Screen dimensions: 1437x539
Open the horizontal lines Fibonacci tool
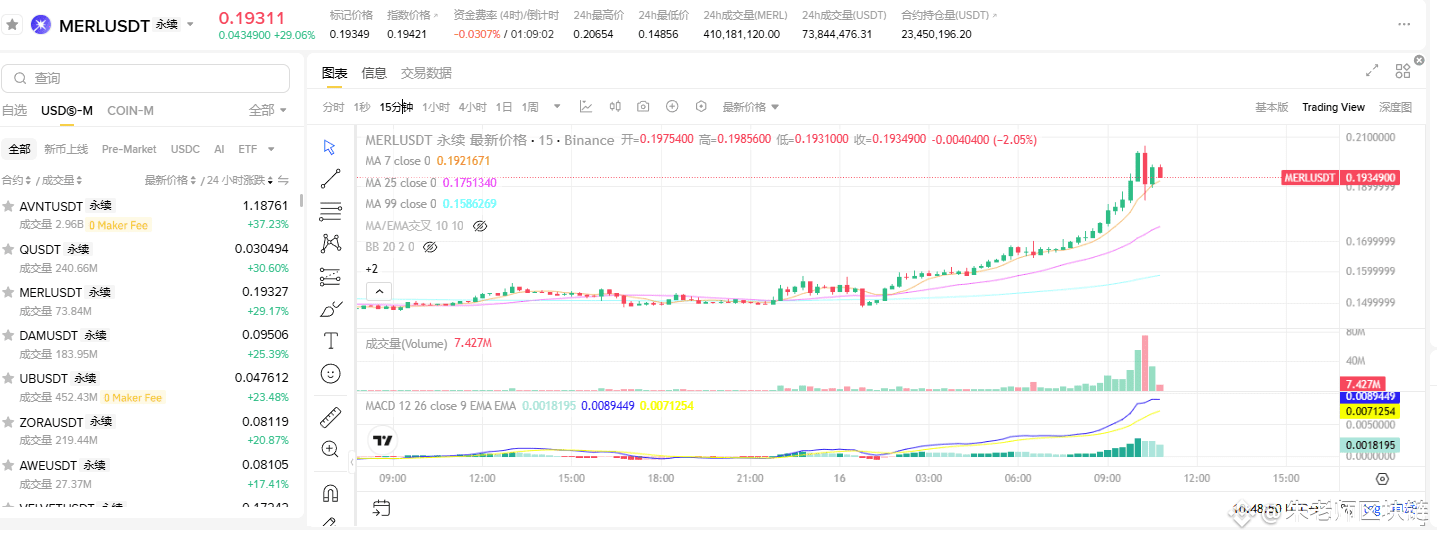[x=330, y=211]
